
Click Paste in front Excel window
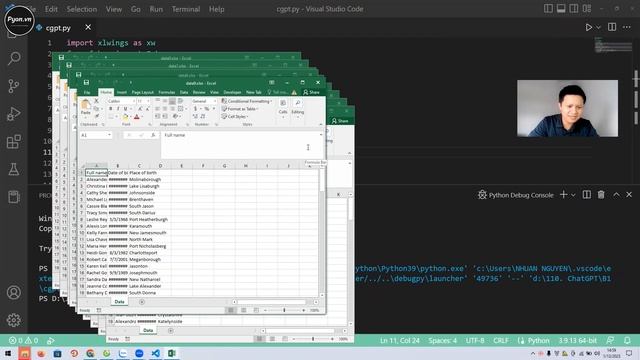[85, 108]
